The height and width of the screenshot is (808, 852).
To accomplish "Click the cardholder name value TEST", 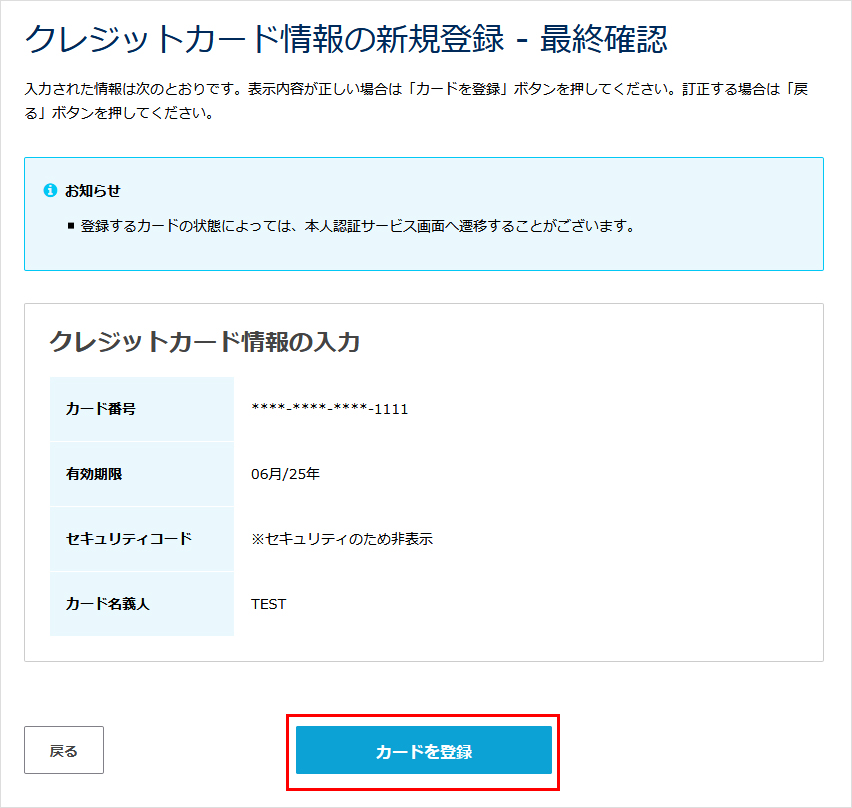I will (x=267, y=603).
